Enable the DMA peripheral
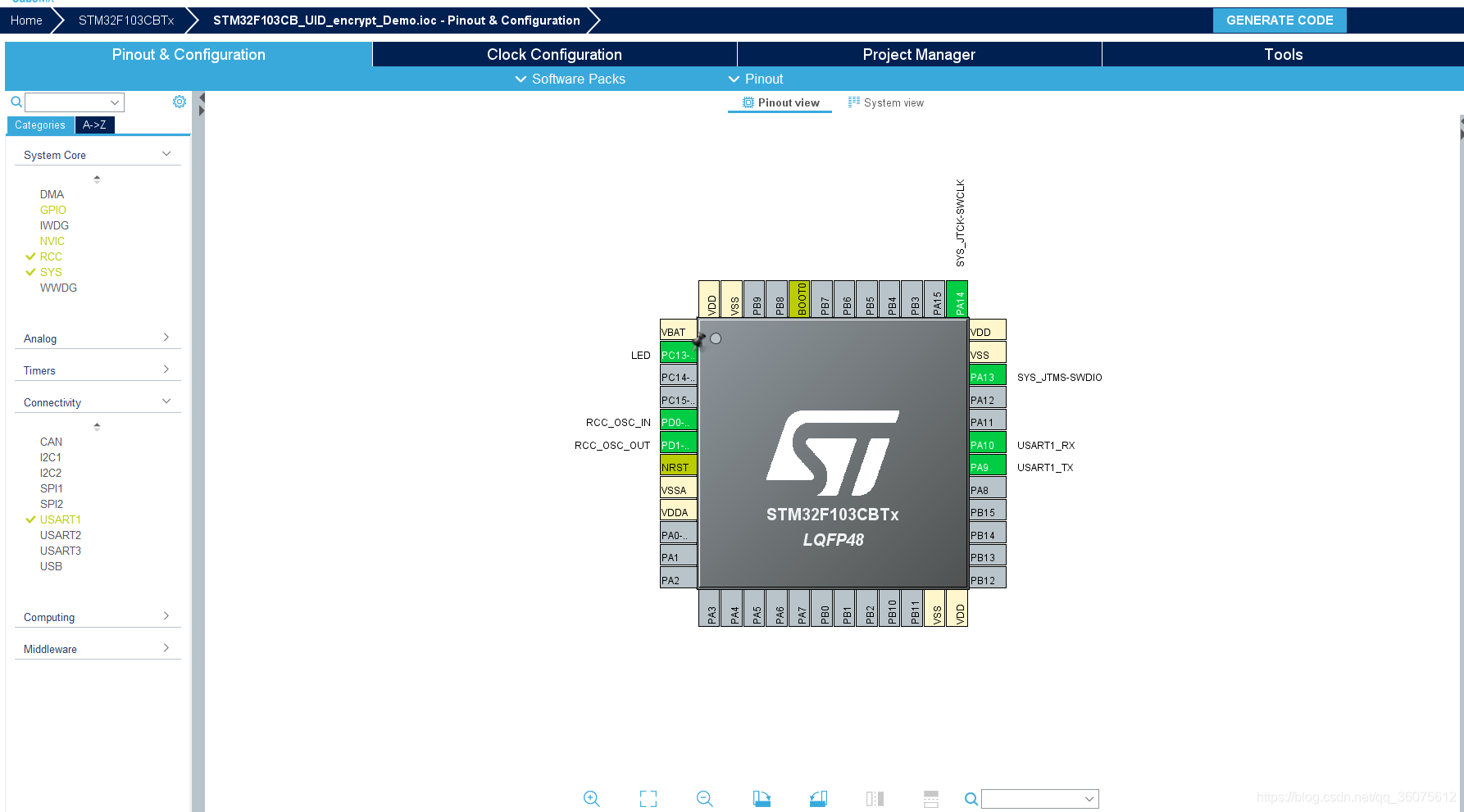1464x812 pixels. click(52, 193)
